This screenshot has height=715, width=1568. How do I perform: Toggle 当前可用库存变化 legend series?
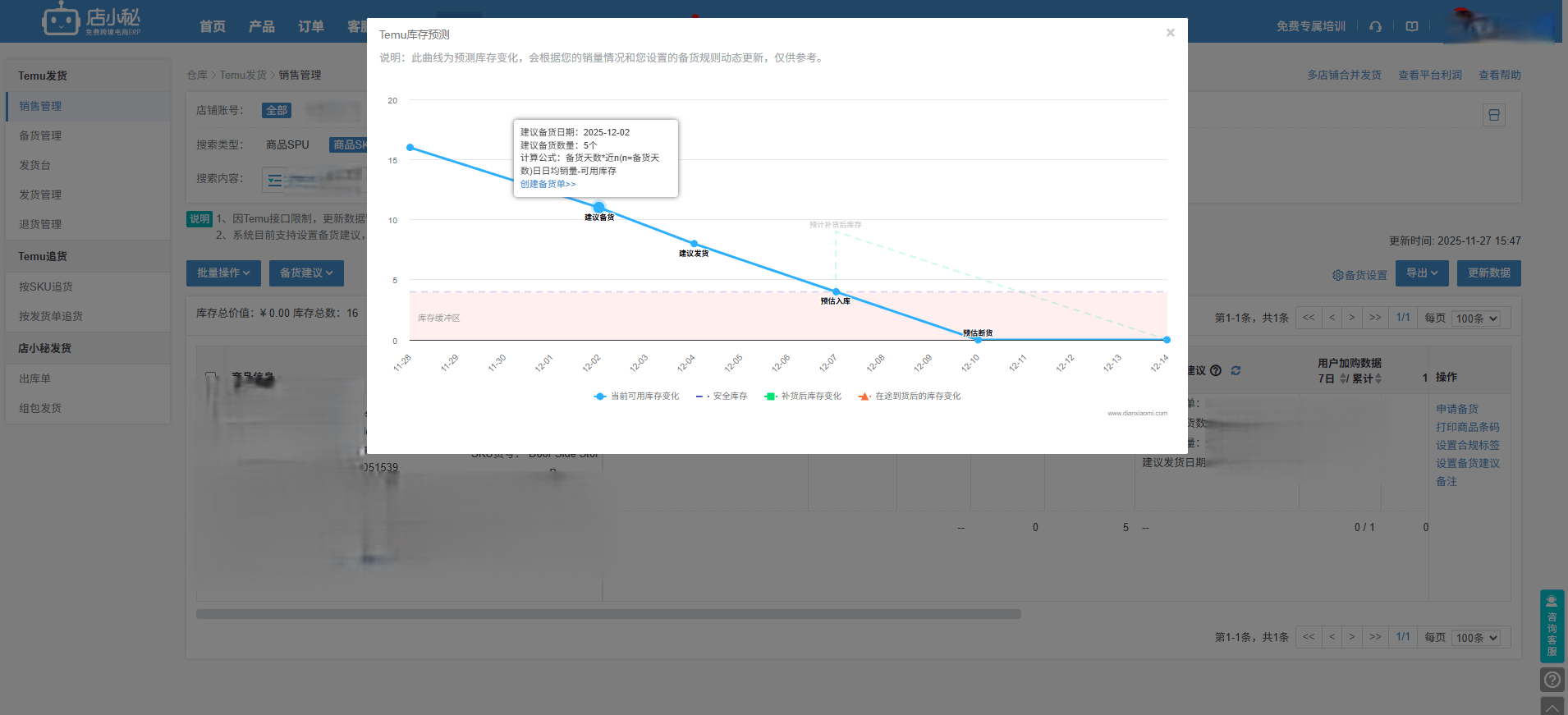coord(637,396)
